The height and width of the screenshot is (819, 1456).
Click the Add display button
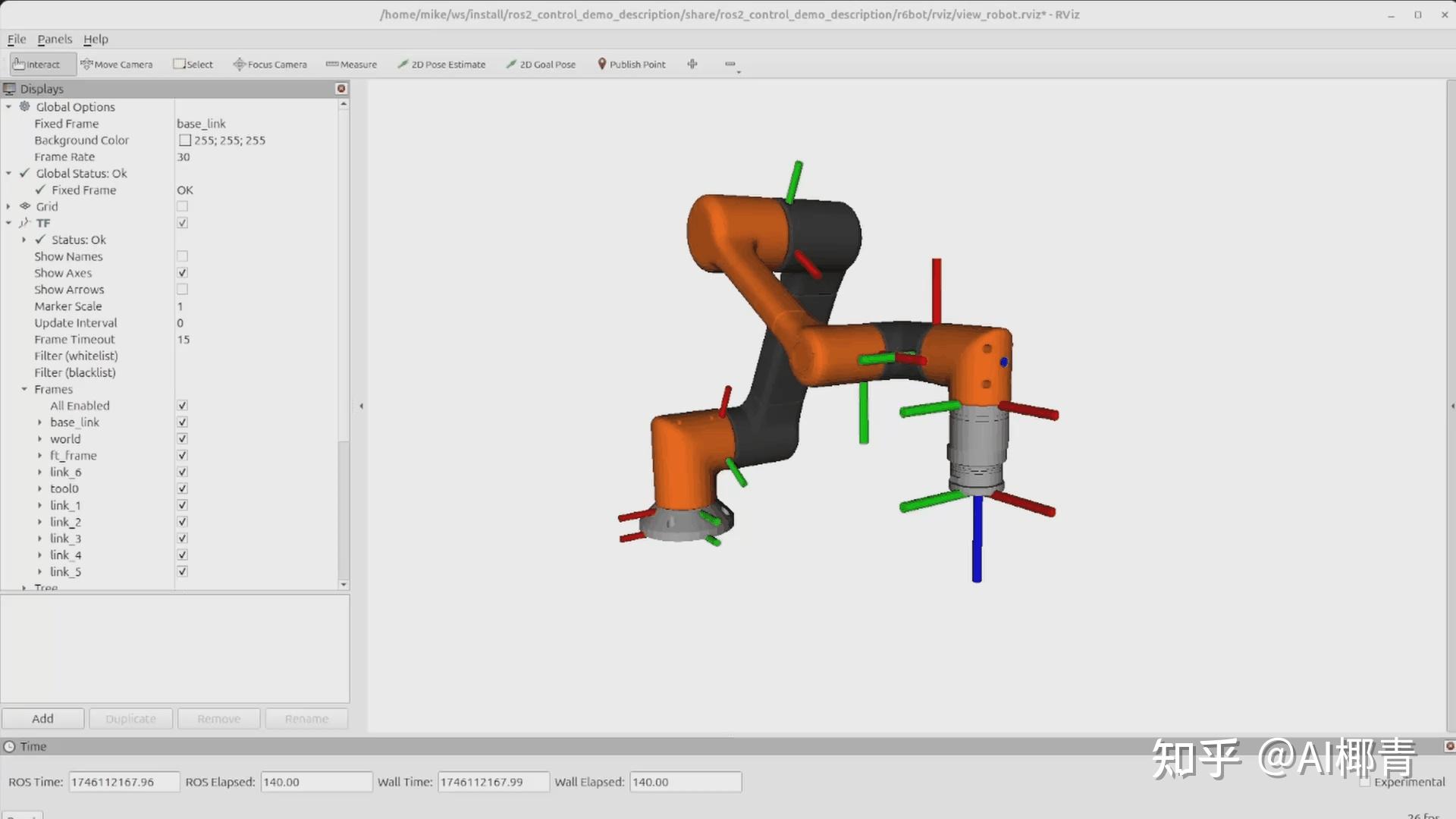coord(42,718)
